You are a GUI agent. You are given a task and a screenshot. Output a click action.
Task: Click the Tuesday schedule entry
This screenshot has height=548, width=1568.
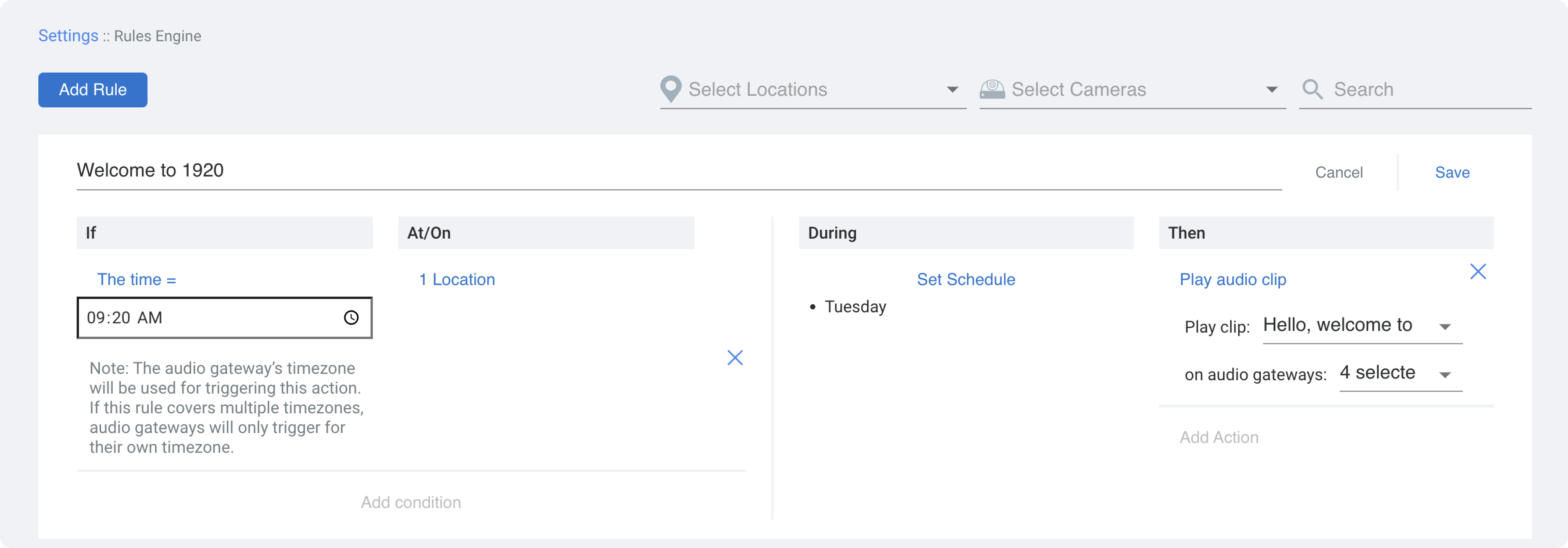click(x=855, y=307)
